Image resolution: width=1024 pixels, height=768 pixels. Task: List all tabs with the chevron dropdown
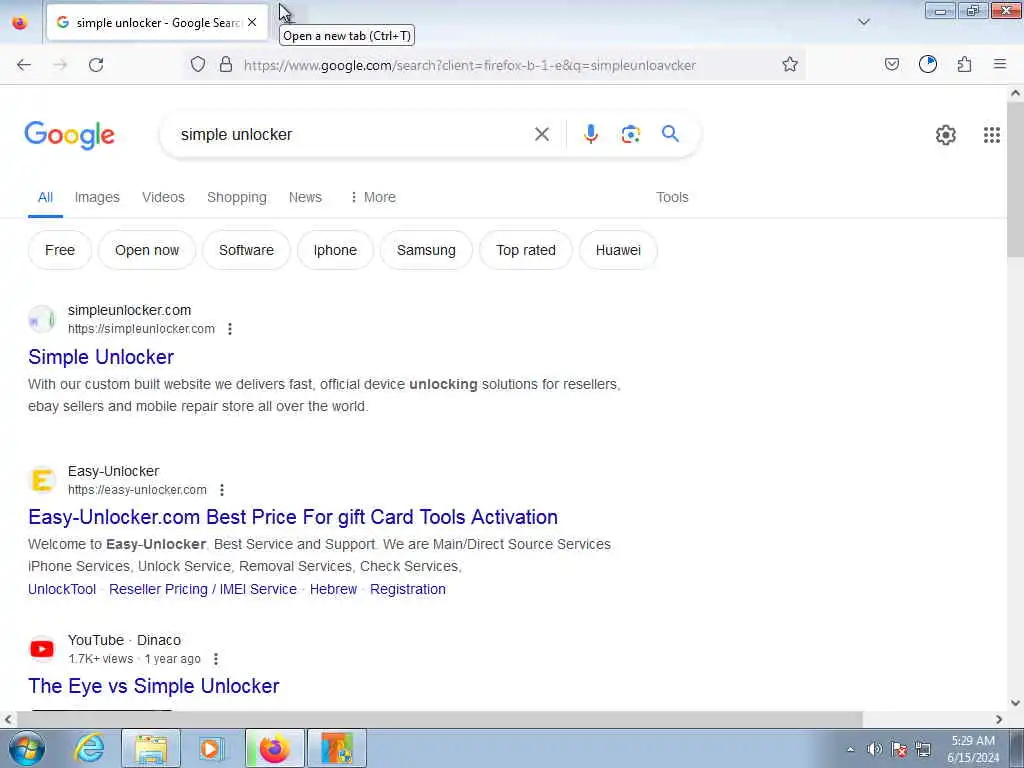pyautogui.click(x=864, y=22)
